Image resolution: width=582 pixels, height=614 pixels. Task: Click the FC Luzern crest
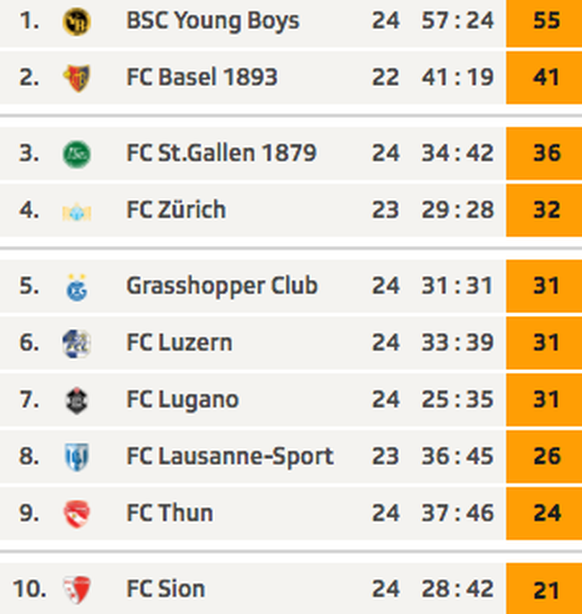coord(77,344)
